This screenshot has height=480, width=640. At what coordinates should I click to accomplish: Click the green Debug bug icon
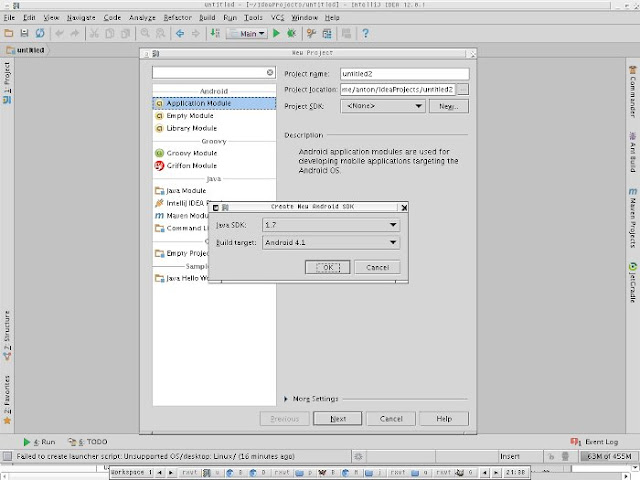(x=291, y=33)
